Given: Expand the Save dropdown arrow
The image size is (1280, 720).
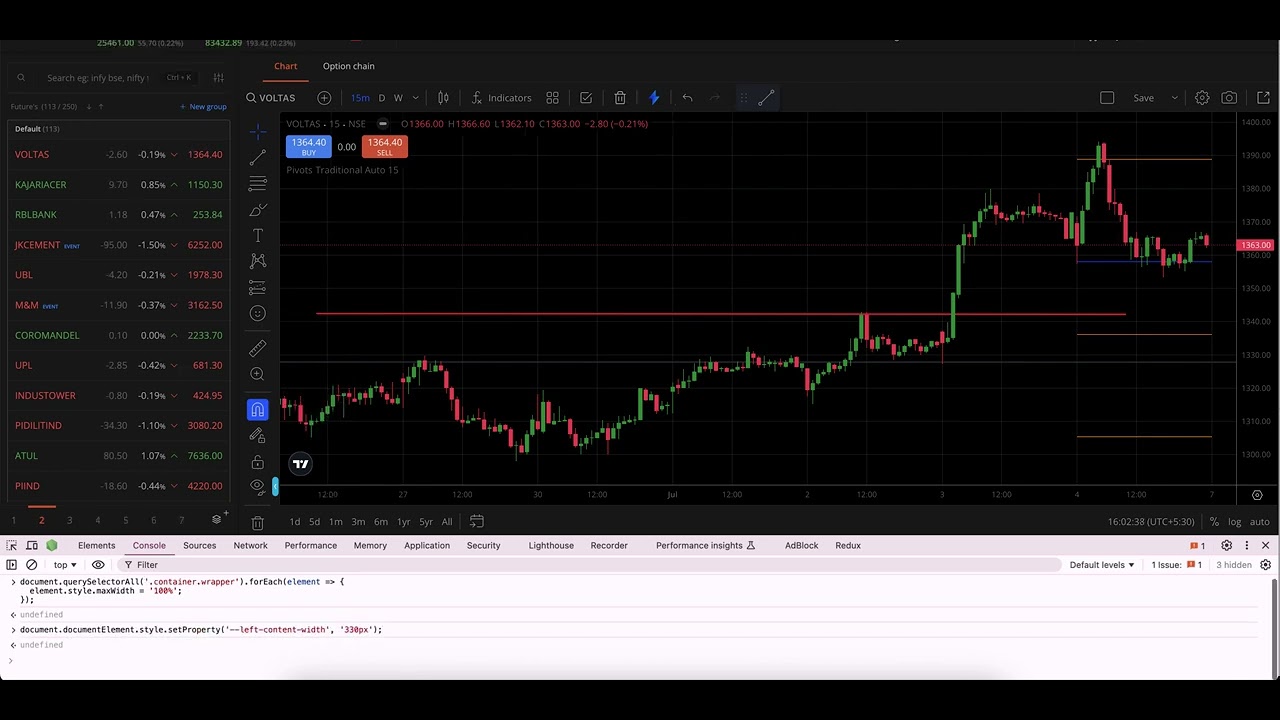Looking at the screenshot, I should 1174,98.
